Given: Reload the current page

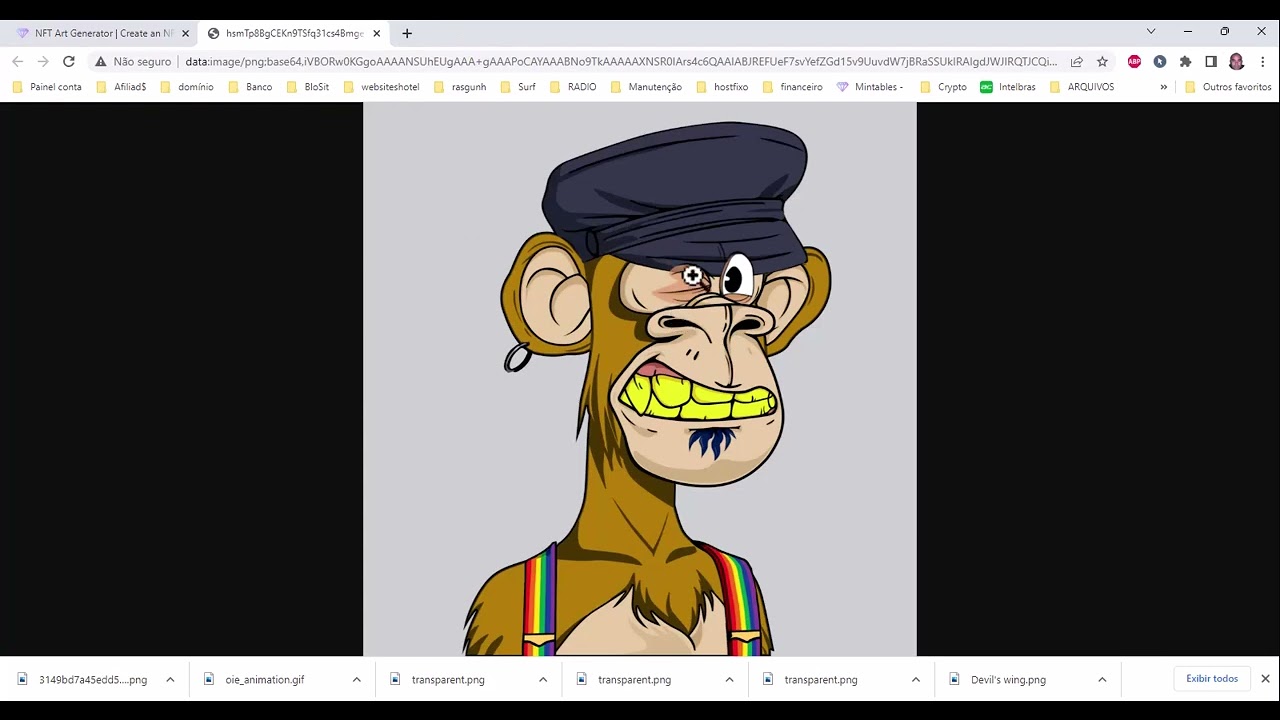Looking at the screenshot, I should click(69, 61).
